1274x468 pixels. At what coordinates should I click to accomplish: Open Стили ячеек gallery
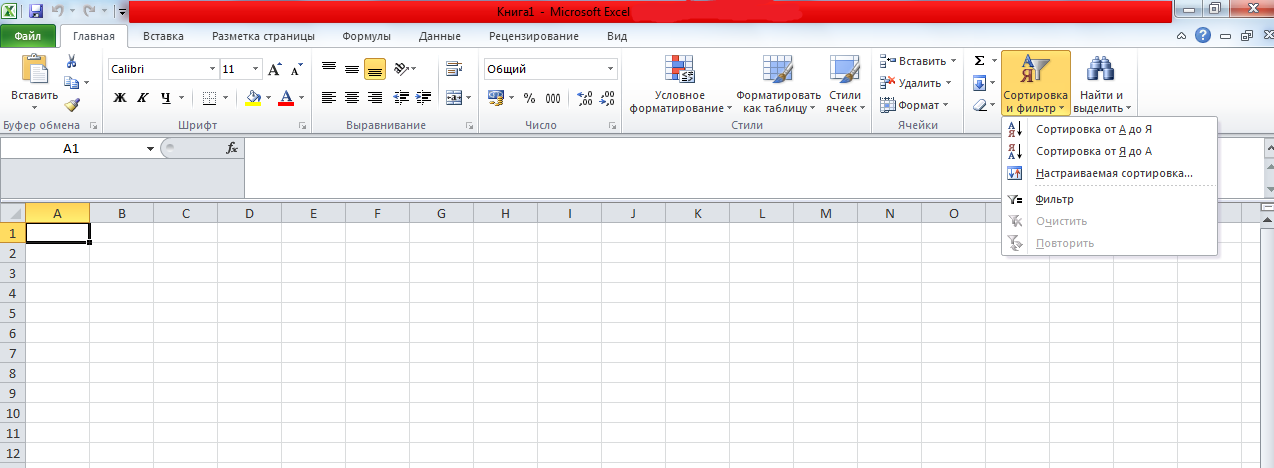click(x=845, y=84)
